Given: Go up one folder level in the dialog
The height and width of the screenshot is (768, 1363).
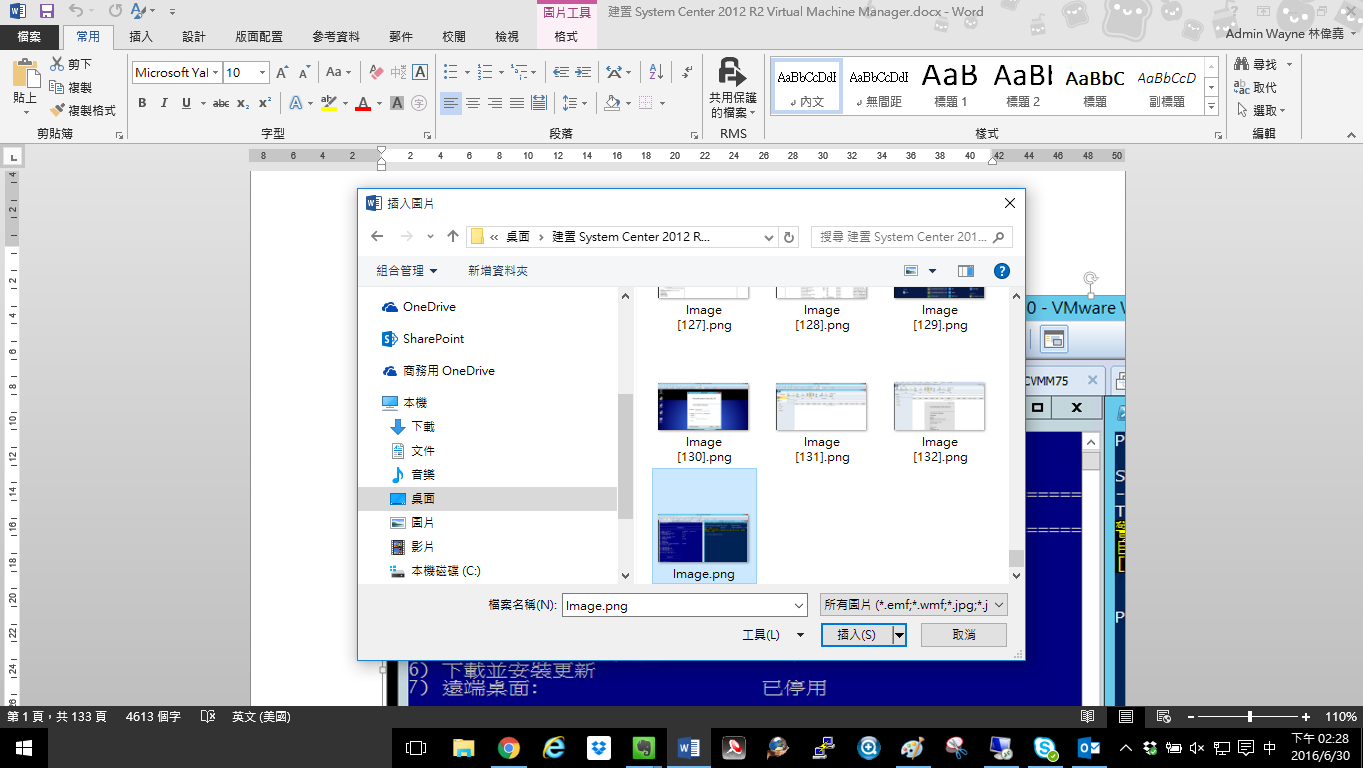Looking at the screenshot, I should click(x=452, y=237).
